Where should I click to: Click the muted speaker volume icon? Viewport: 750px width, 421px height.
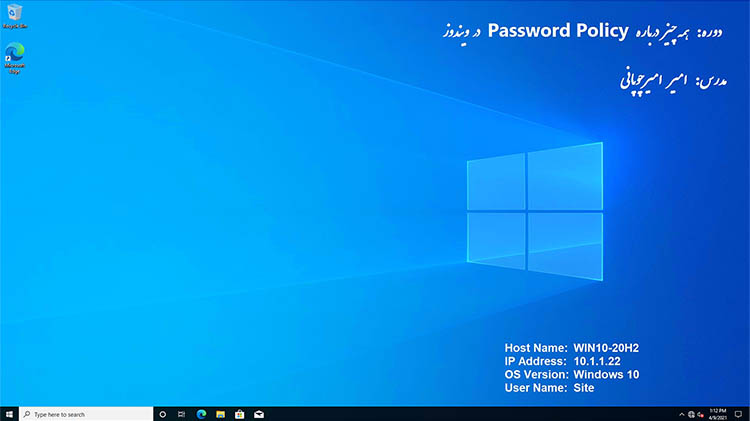click(x=700, y=414)
